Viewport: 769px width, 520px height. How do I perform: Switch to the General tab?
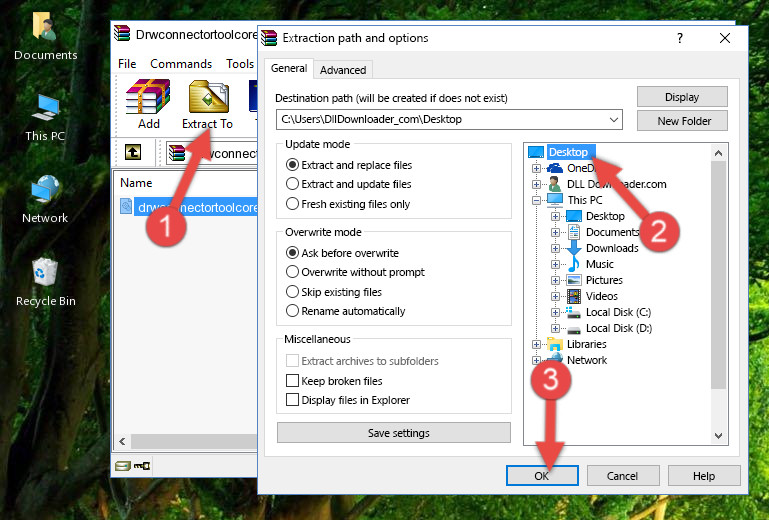289,68
